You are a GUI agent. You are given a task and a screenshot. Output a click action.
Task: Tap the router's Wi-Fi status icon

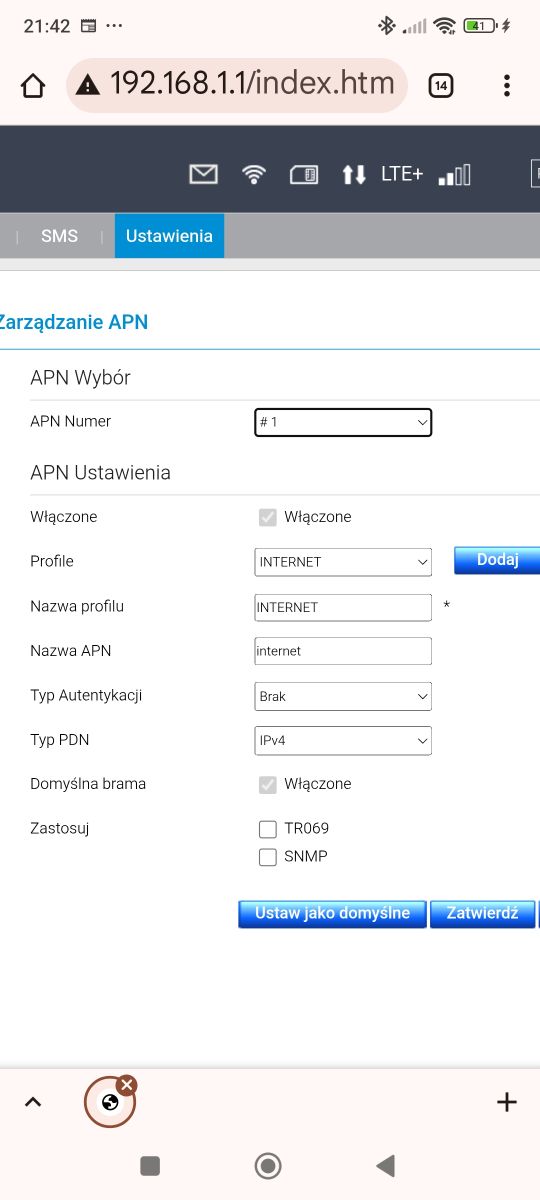pyautogui.click(x=254, y=175)
